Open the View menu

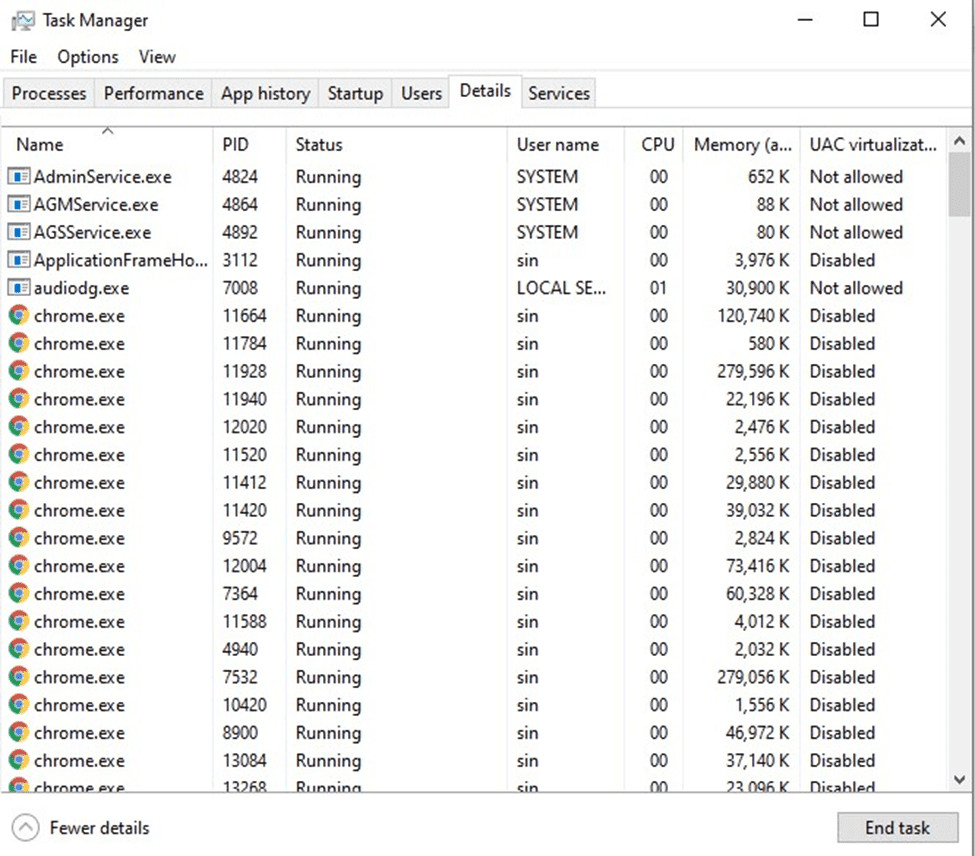point(157,57)
